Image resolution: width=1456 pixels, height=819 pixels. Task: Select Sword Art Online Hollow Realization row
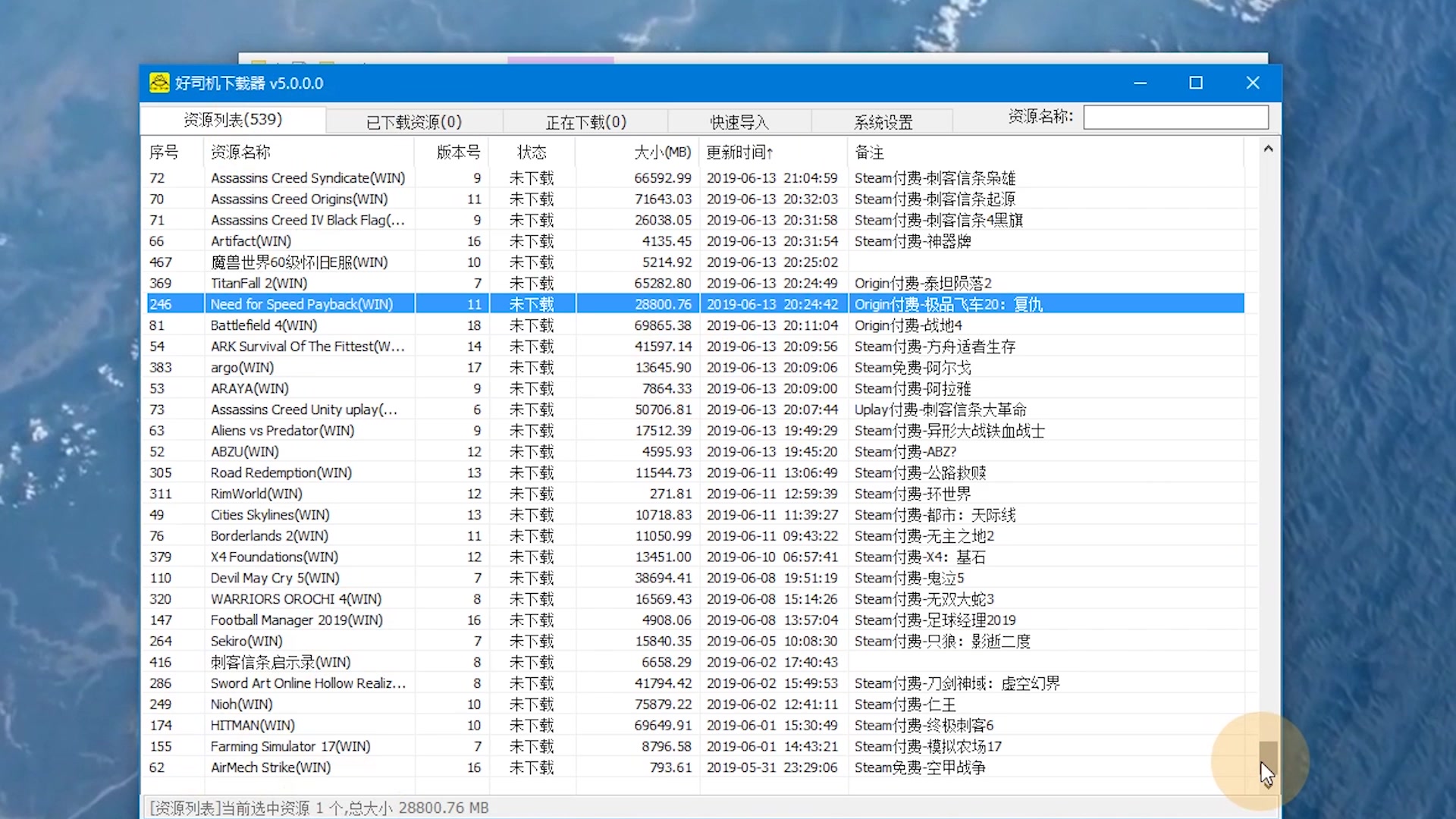(x=695, y=683)
